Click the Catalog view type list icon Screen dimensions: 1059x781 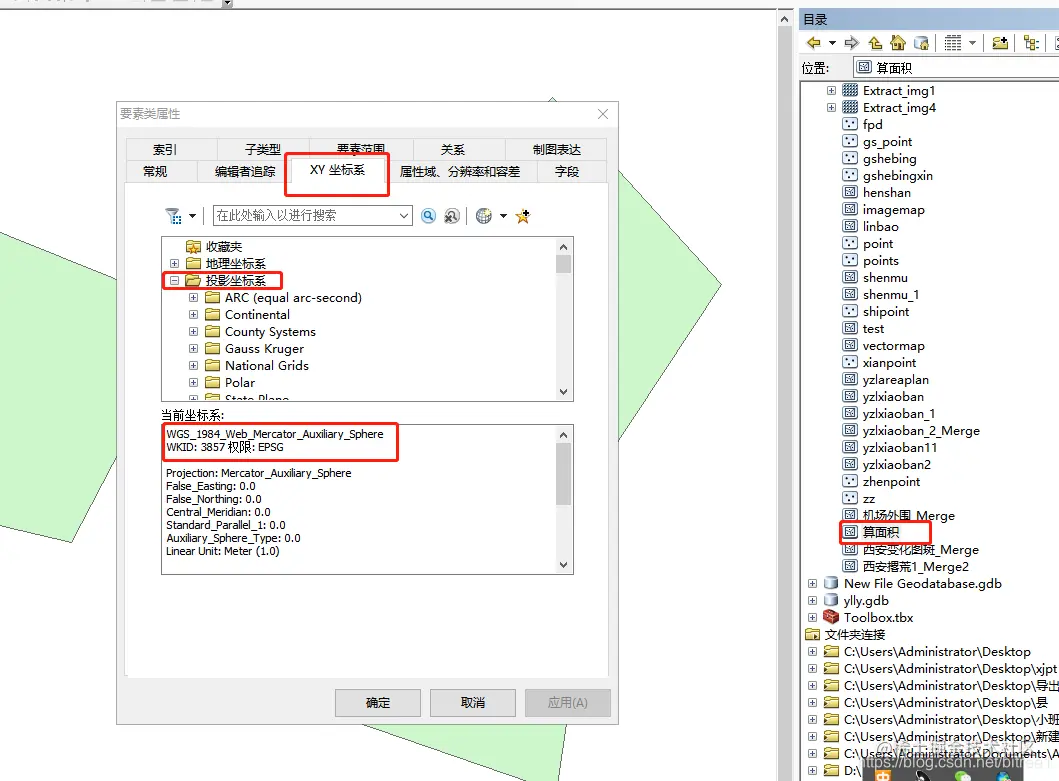[x=952, y=43]
